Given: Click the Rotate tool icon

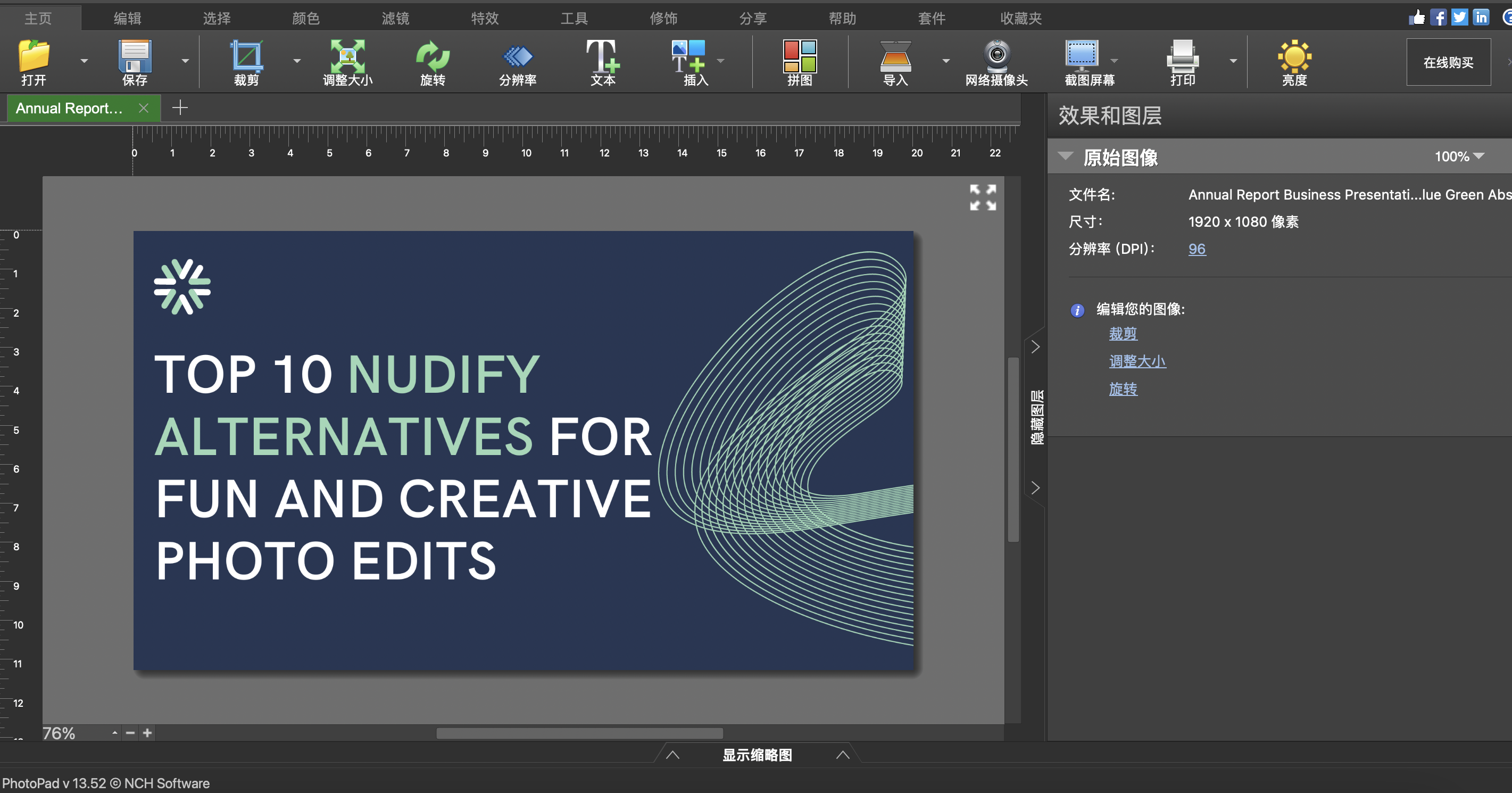Looking at the screenshot, I should [433, 56].
